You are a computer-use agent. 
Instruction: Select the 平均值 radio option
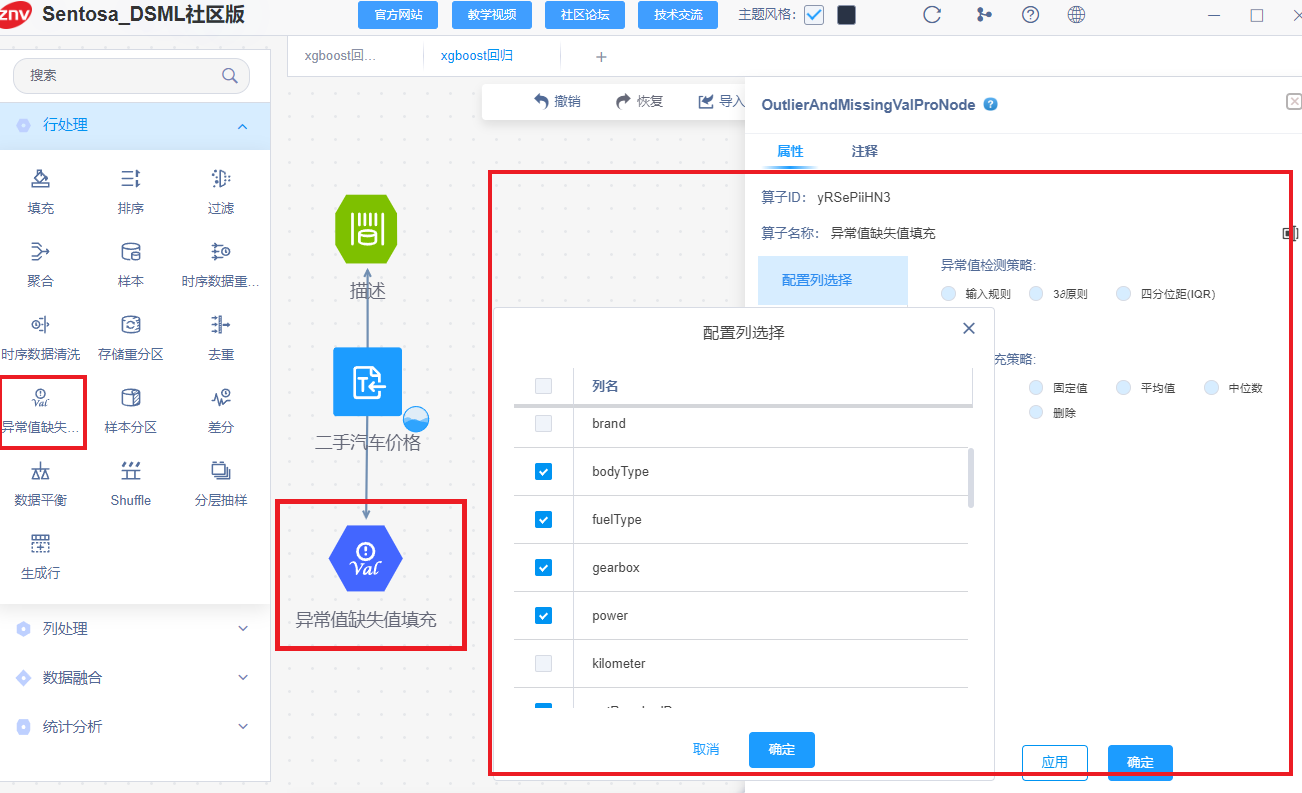coord(1123,387)
